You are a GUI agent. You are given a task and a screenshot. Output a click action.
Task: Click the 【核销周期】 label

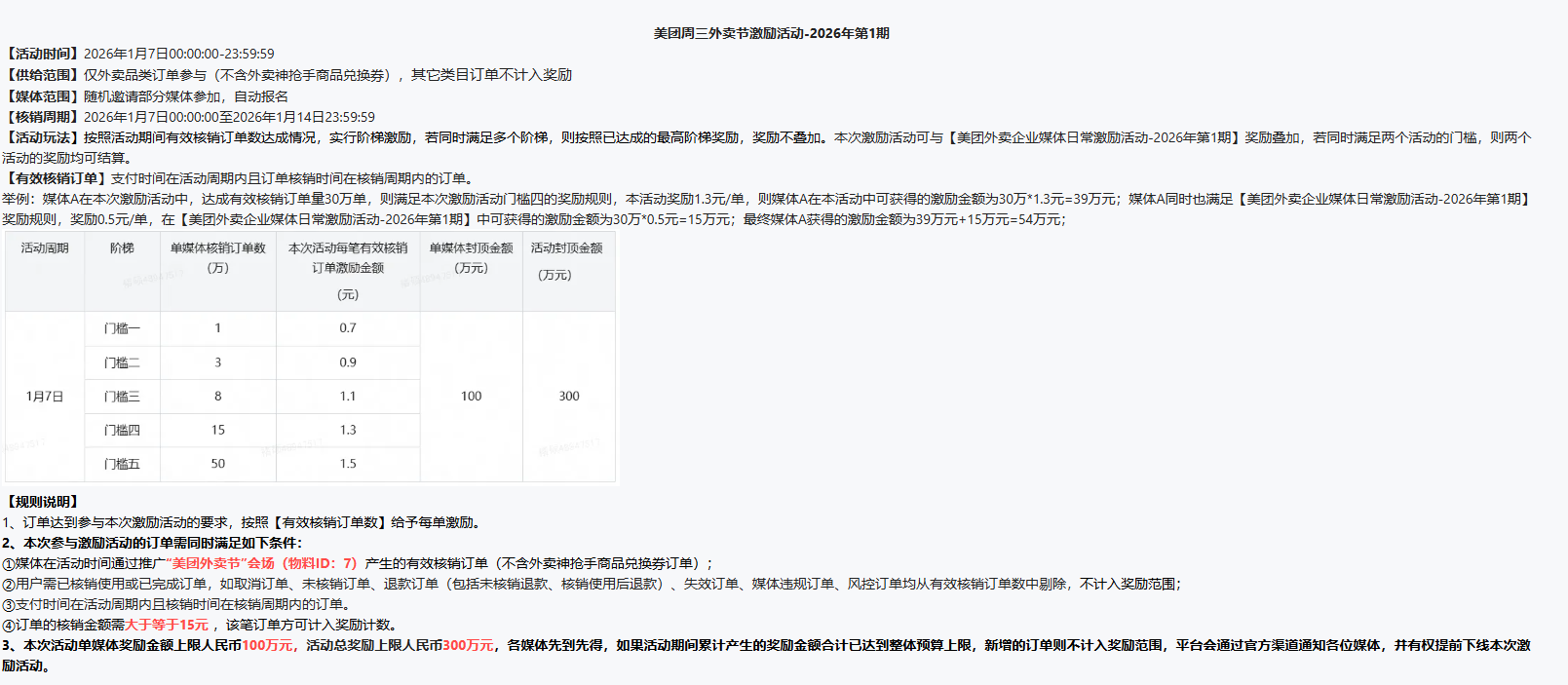[x=42, y=117]
